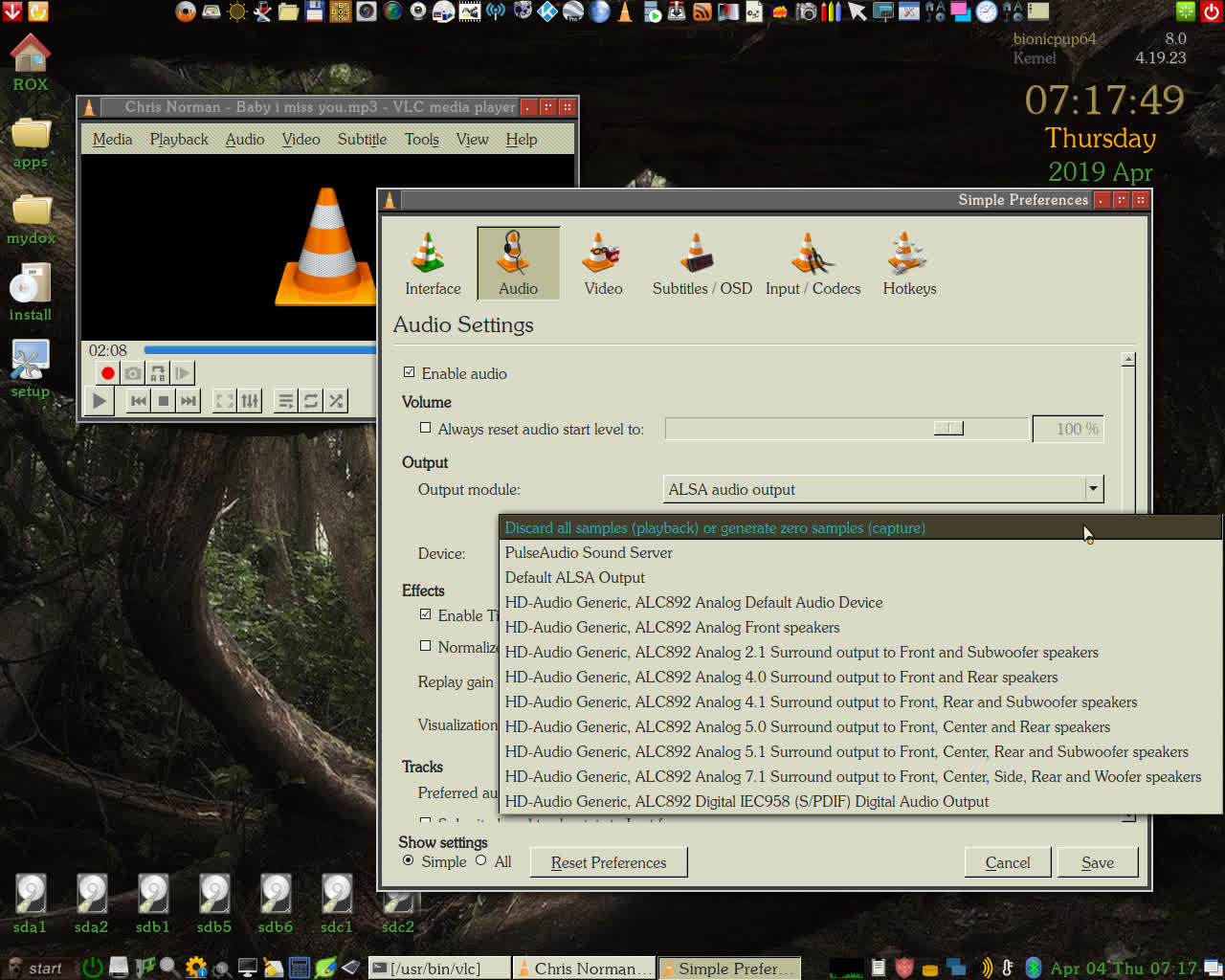Select the All show settings radio button
The height and width of the screenshot is (980, 1225).
pos(481,860)
